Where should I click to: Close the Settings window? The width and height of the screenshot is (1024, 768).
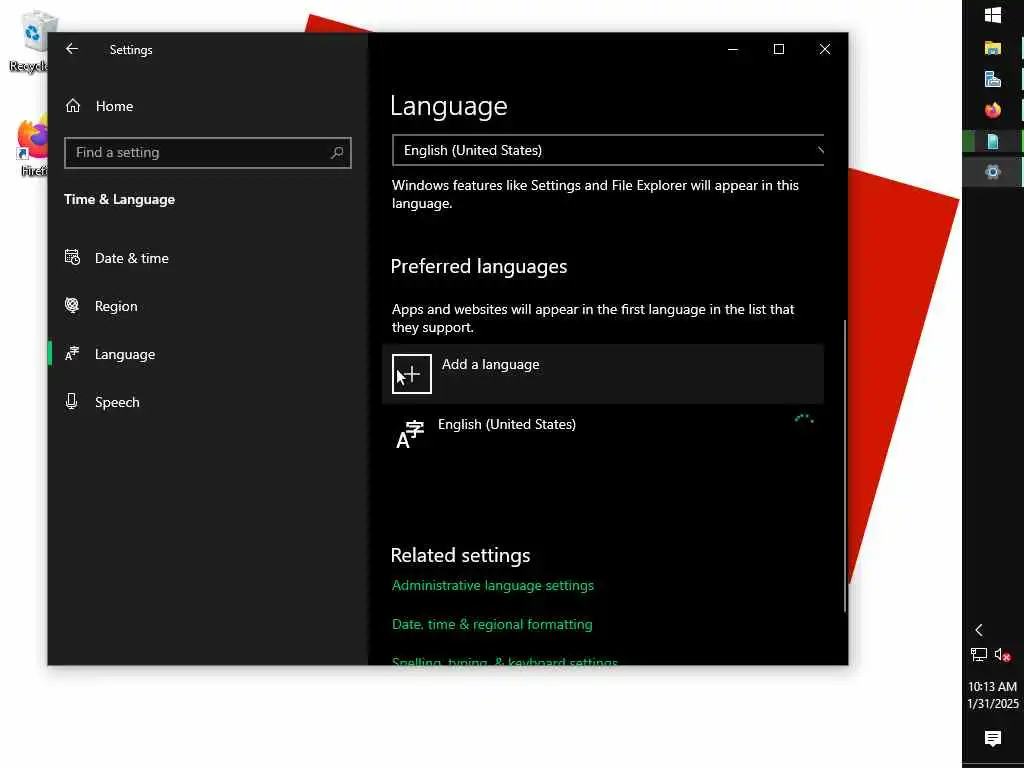point(825,49)
